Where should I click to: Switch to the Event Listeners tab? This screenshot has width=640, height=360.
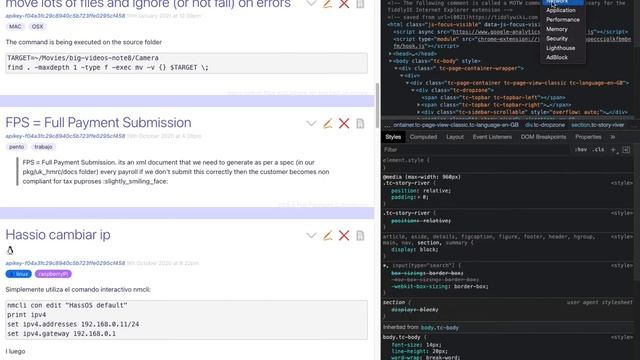point(492,137)
